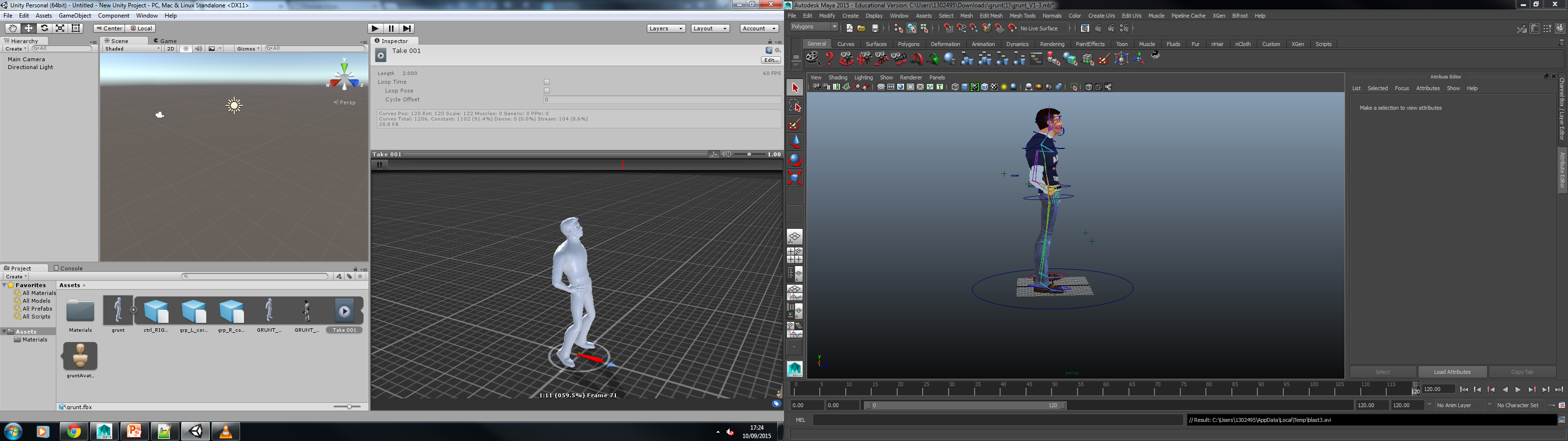Screen dimensions: 1568x441
Task: Open Maya Edit Mesh menu
Action: pos(991,16)
